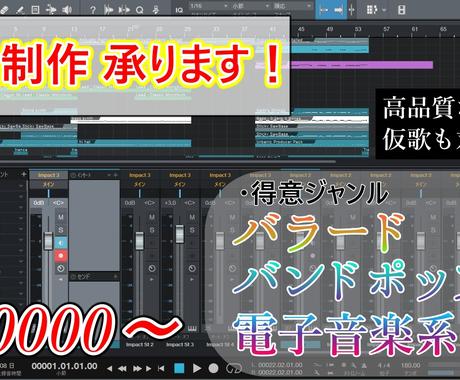Toggle second blue highlighted arrow button
Viewport: 460px width, 380px height.
(338, 10)
